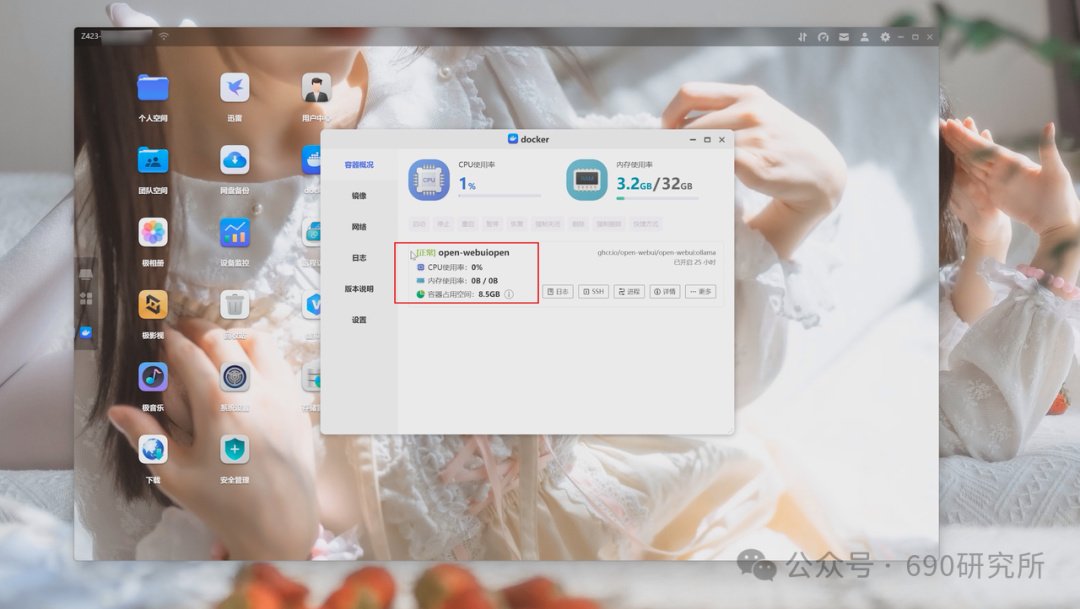Viewport: 1080px width, 609px height.
Task: Click the container 内存使用率 0B / 0B text
Action: pos(462,280)
